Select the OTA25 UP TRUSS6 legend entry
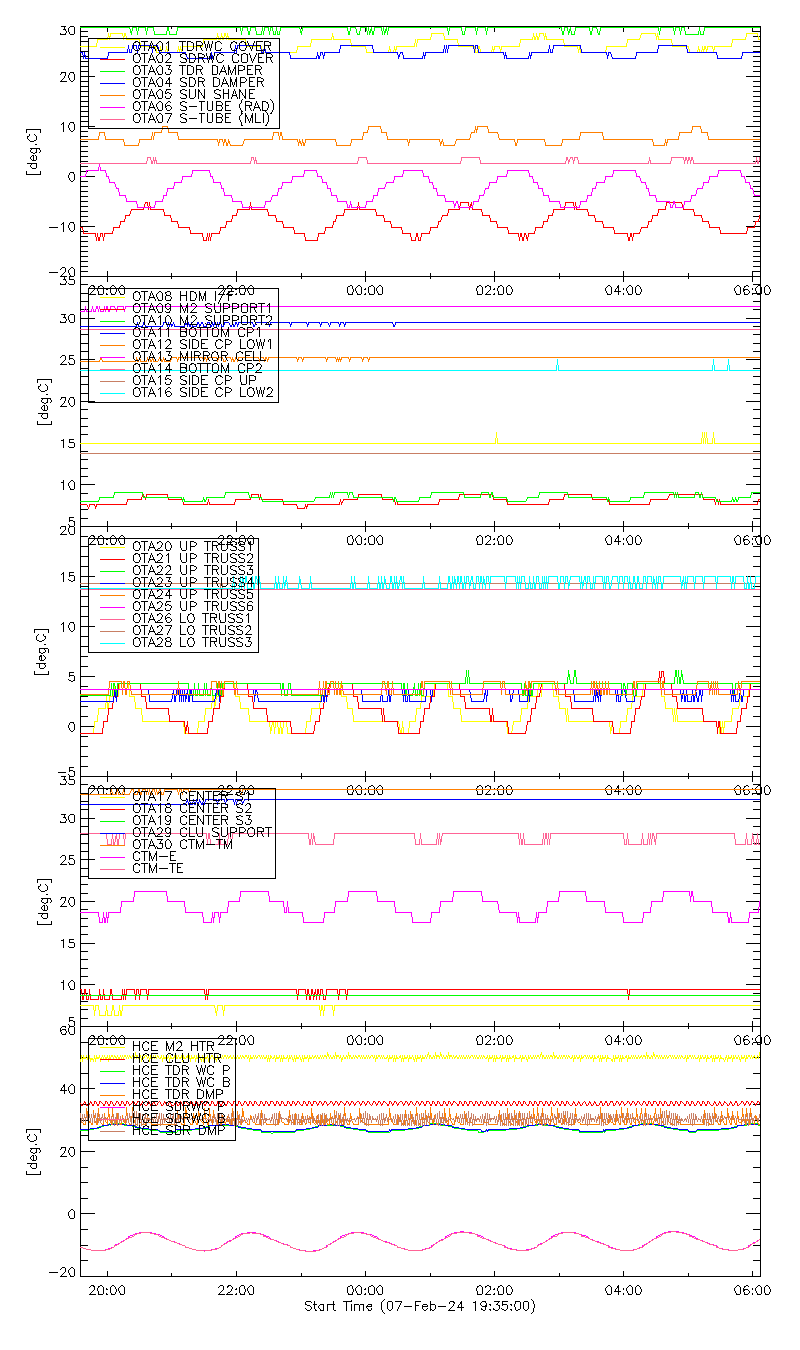 [192, 606]
